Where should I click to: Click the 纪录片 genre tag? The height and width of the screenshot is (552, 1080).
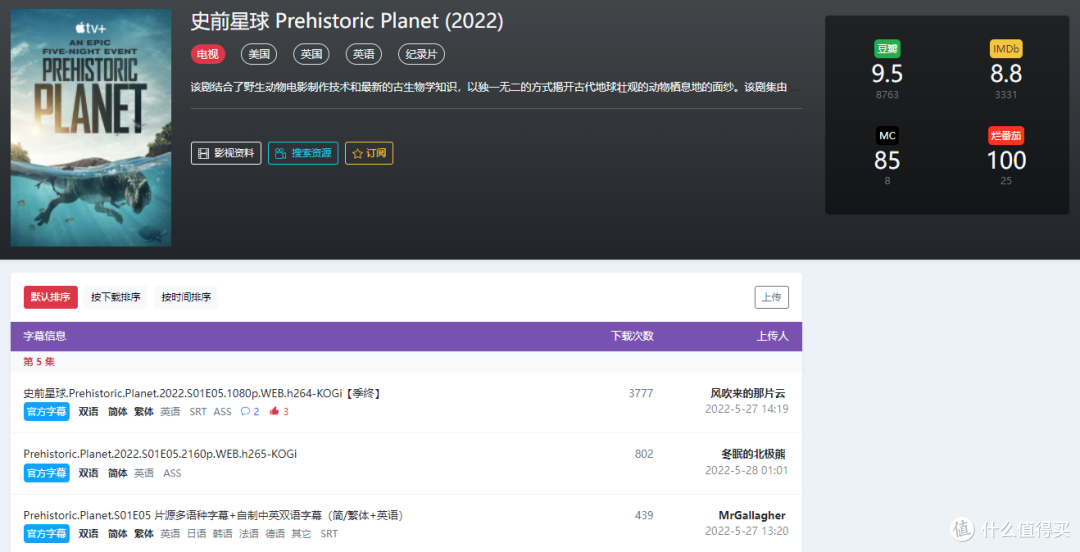point(422,54)
